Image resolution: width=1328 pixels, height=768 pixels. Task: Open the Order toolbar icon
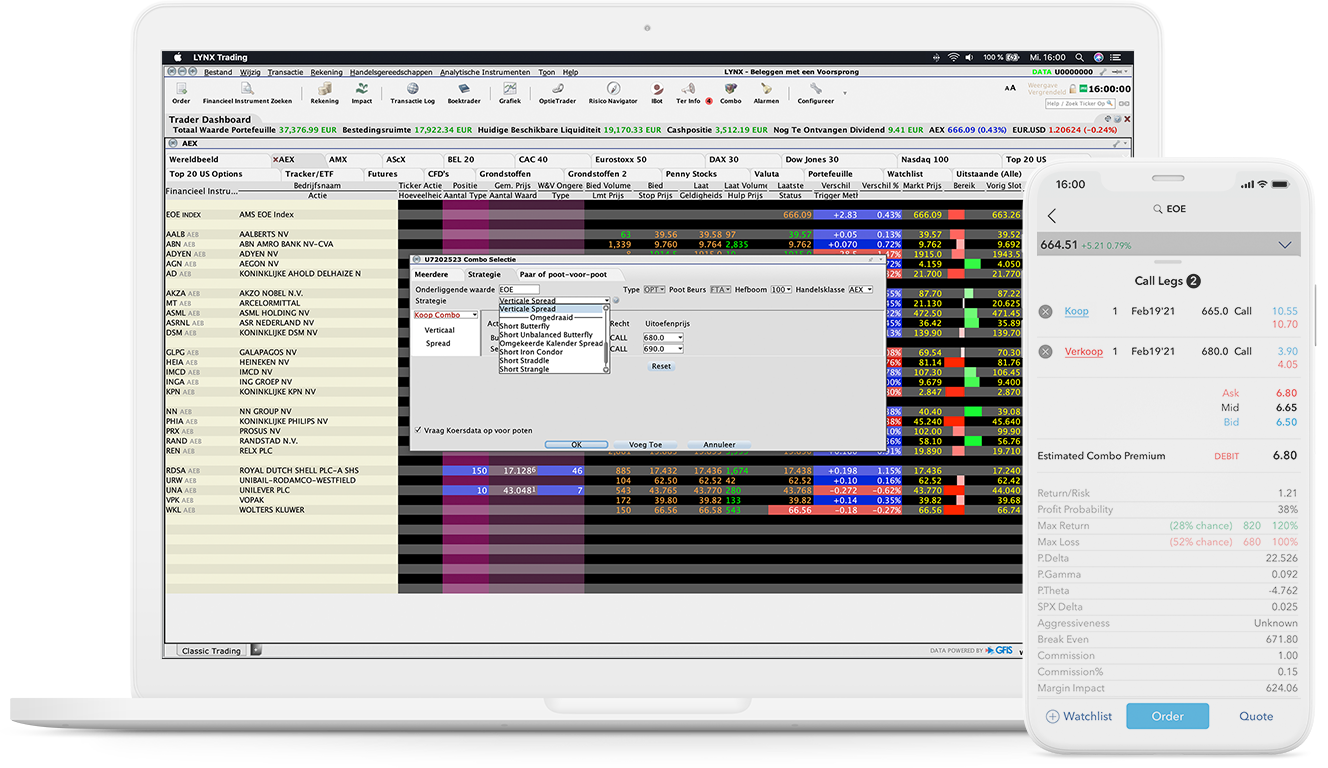(181, 93)
